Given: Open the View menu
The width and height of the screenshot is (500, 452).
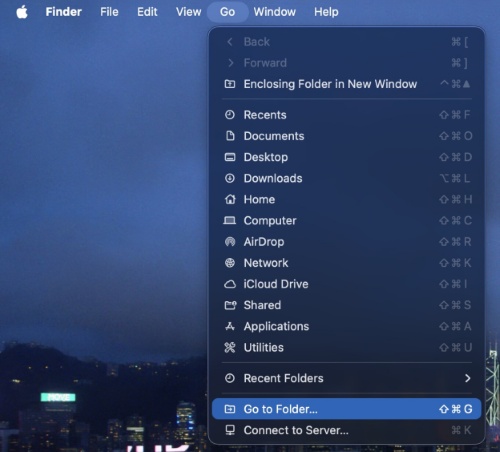Looking at the screenshot, I should pyautogui.click(x=188, y=12).
